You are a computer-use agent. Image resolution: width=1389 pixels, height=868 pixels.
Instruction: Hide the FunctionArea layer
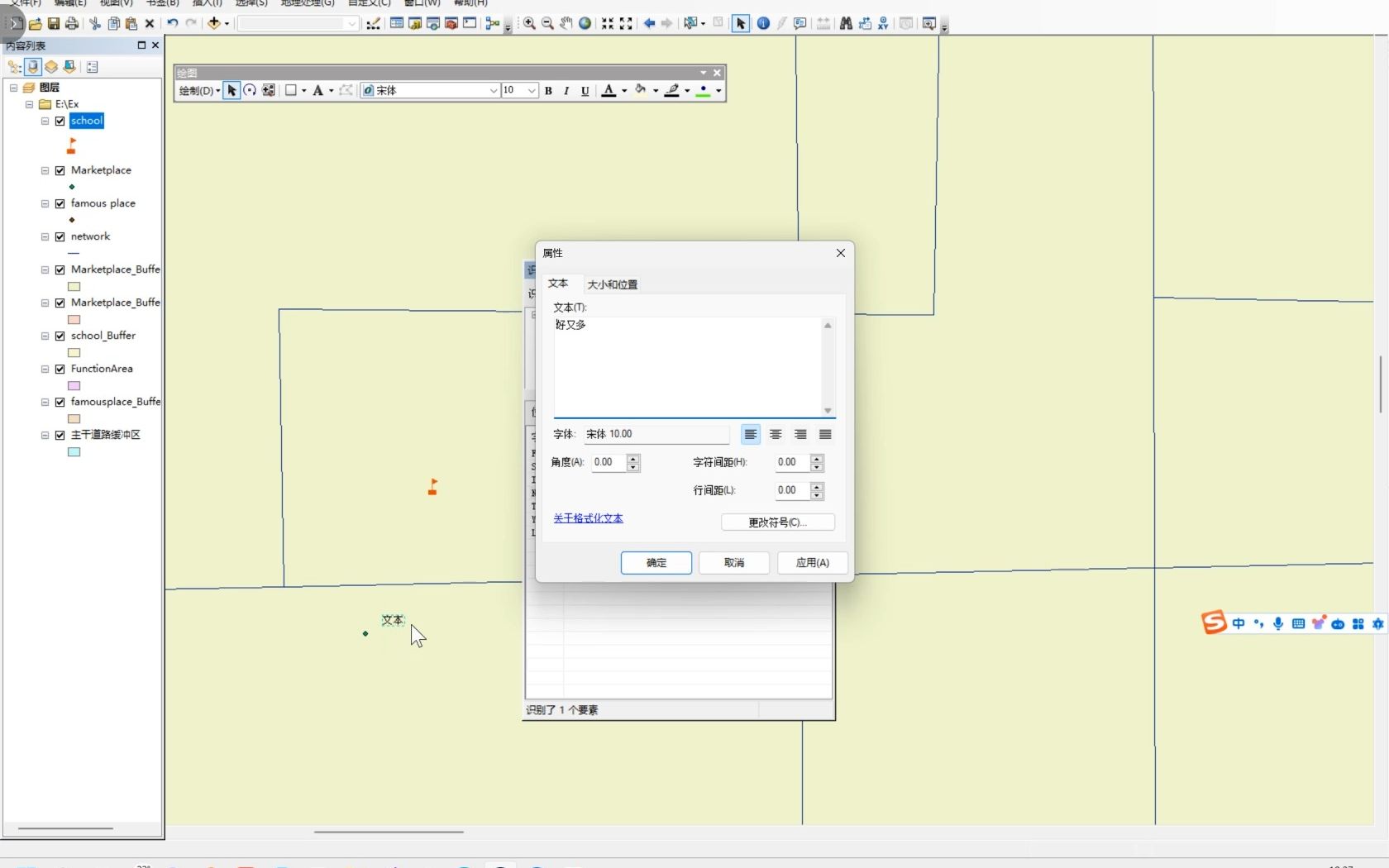60,369
